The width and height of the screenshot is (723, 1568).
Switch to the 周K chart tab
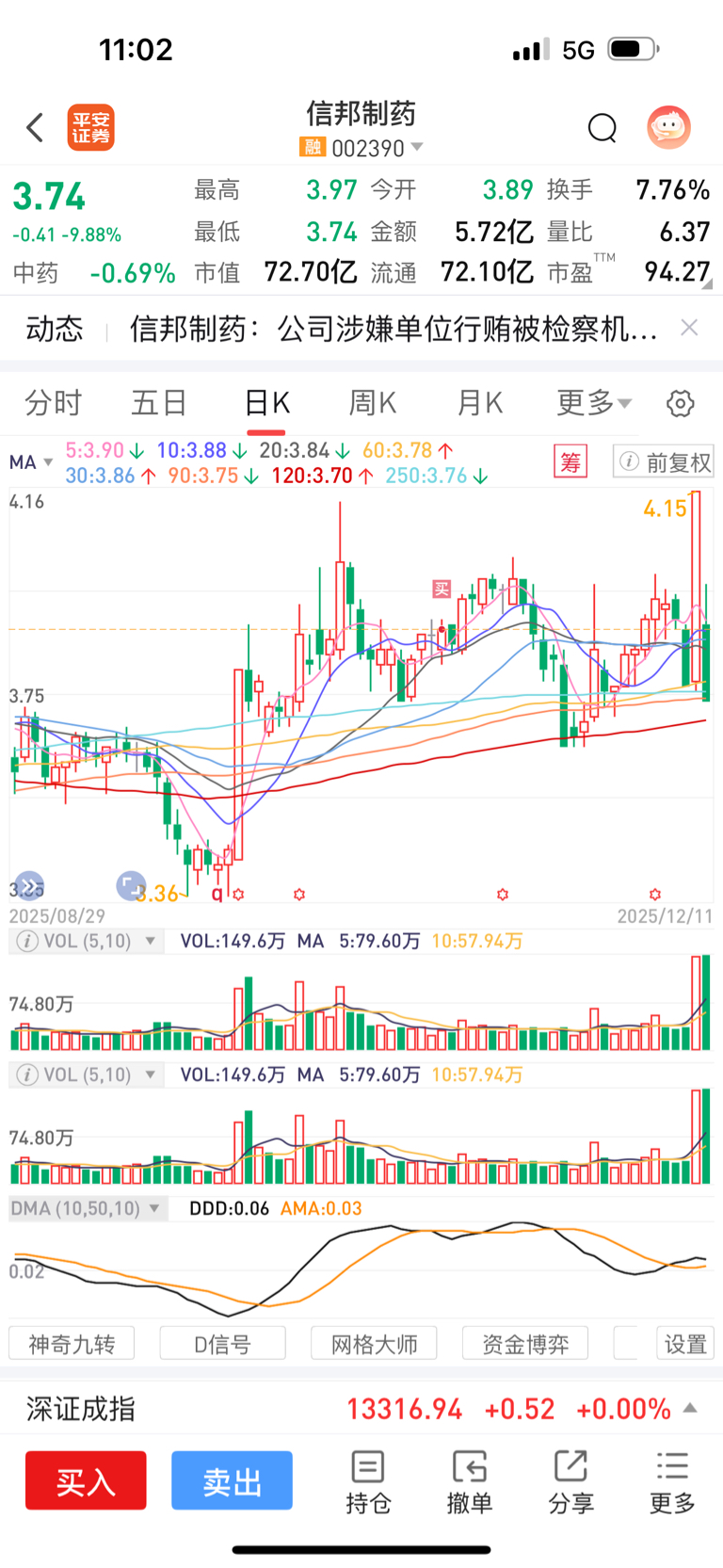pyautogui.click(x=373, y=403)
